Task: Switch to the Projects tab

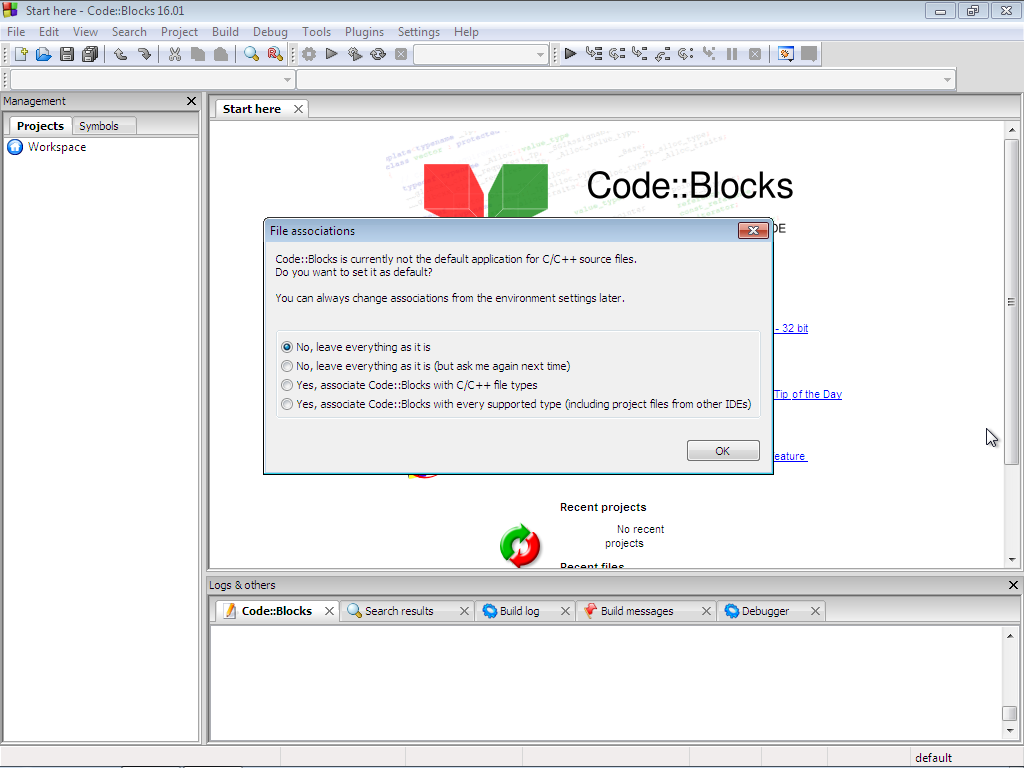Action: coord(40,126)
